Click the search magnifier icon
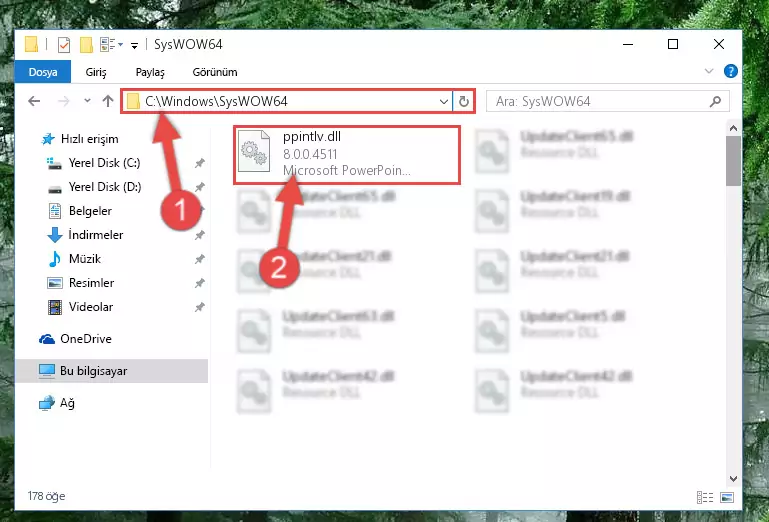 pyautogui.click(x=716, y=102)
